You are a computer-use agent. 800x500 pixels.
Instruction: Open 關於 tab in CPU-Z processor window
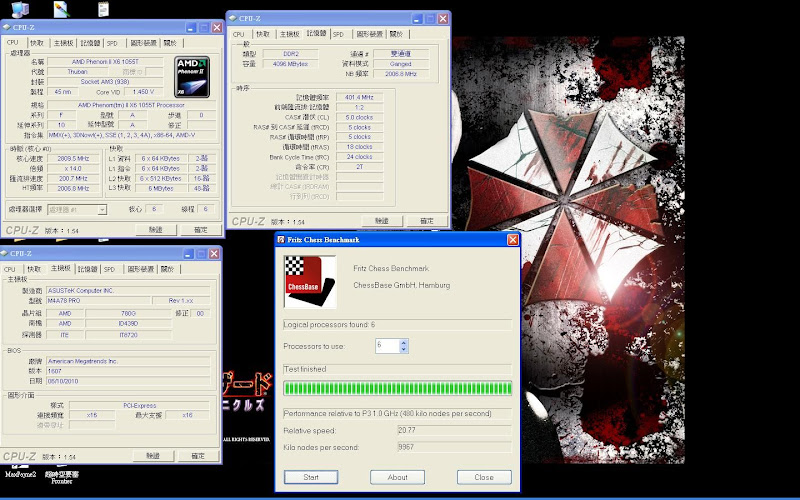click(170, 43)
